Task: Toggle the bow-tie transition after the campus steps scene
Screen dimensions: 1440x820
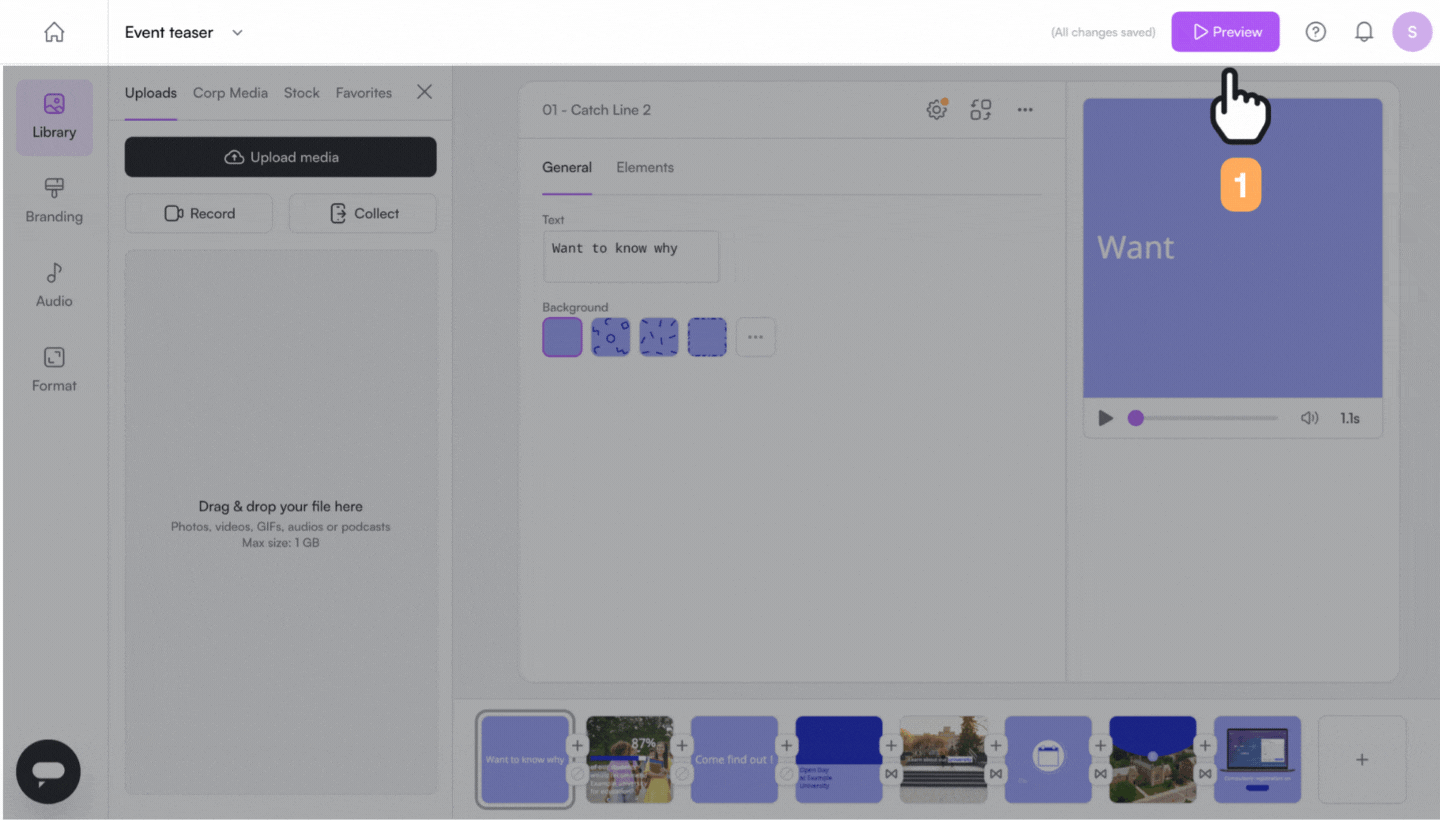Action: (x=995, y=774)
